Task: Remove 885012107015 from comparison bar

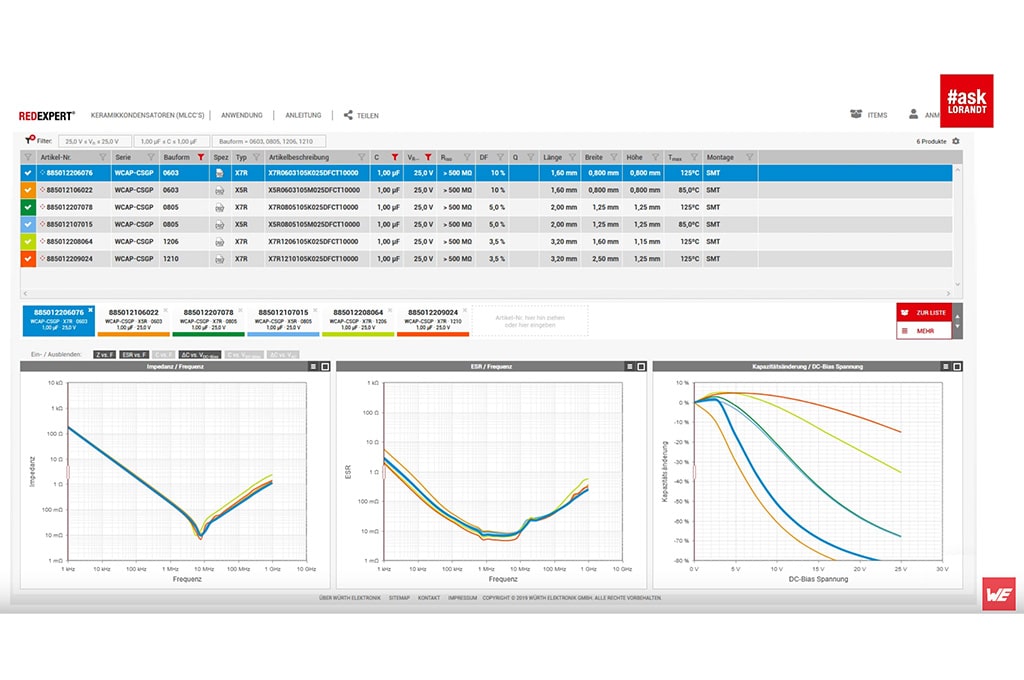Action: tap(315, 310)
